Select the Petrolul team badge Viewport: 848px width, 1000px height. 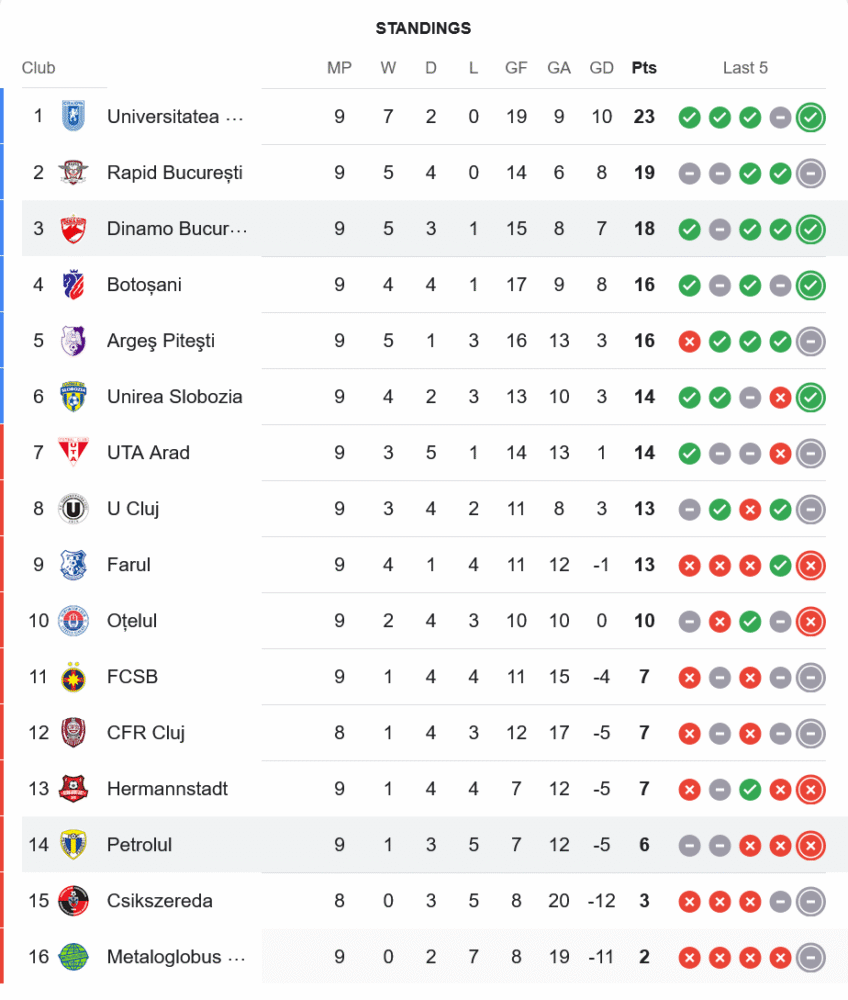click(x=72, y=845)
